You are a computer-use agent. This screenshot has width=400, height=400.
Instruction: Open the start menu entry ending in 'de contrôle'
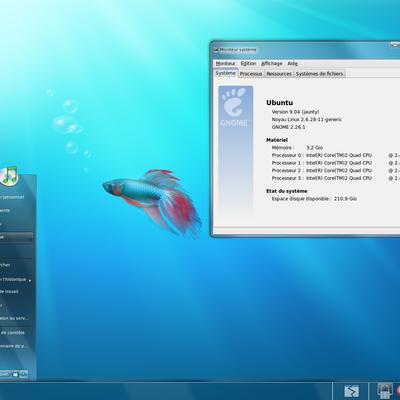click(x=12, y=333)
